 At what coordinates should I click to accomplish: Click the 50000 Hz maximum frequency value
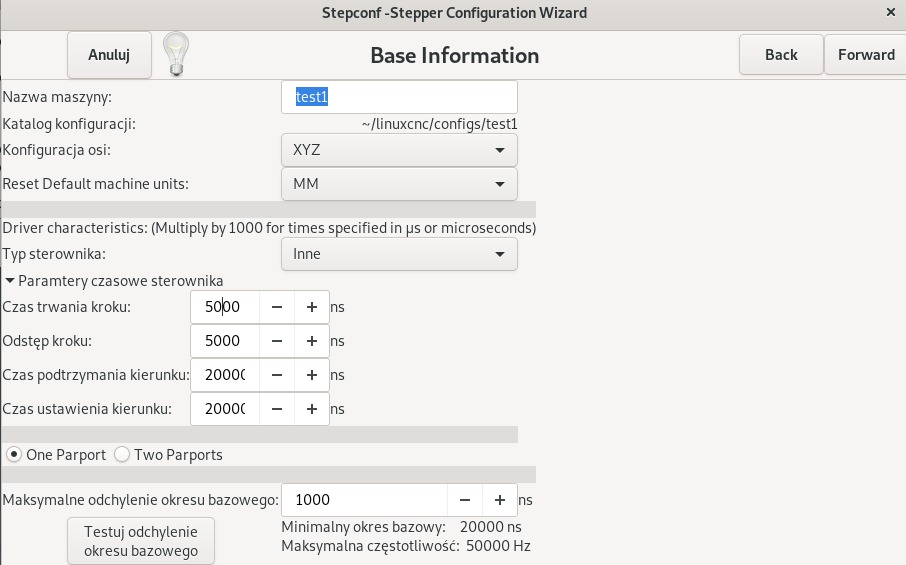498,546
